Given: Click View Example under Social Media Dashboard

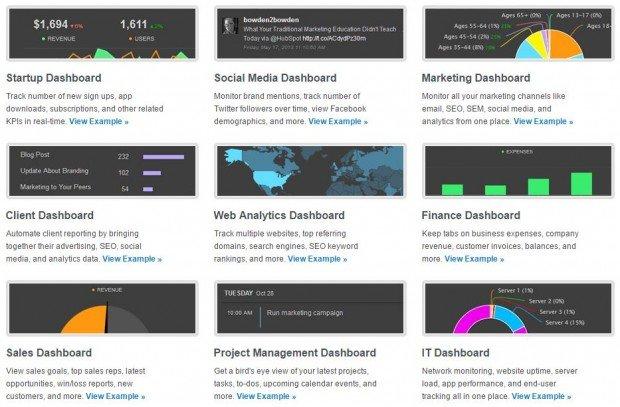Looking at the screenshot, I should (338, 121).
